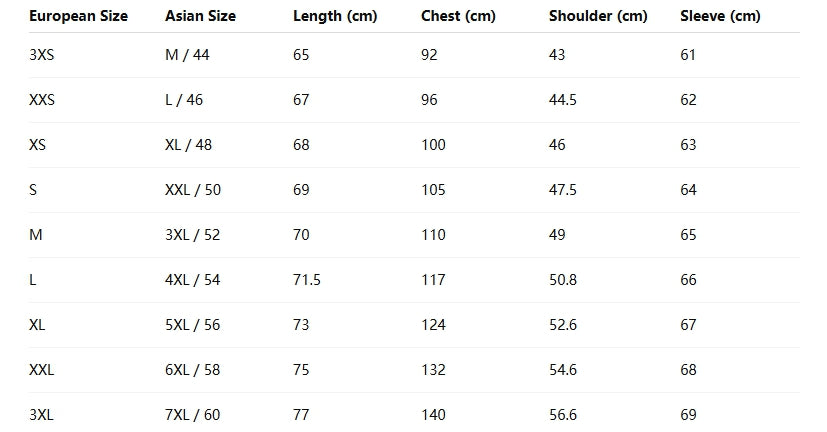Click shoulder value 52.6
Screen dimensions: 827x432
pos(563,325)
